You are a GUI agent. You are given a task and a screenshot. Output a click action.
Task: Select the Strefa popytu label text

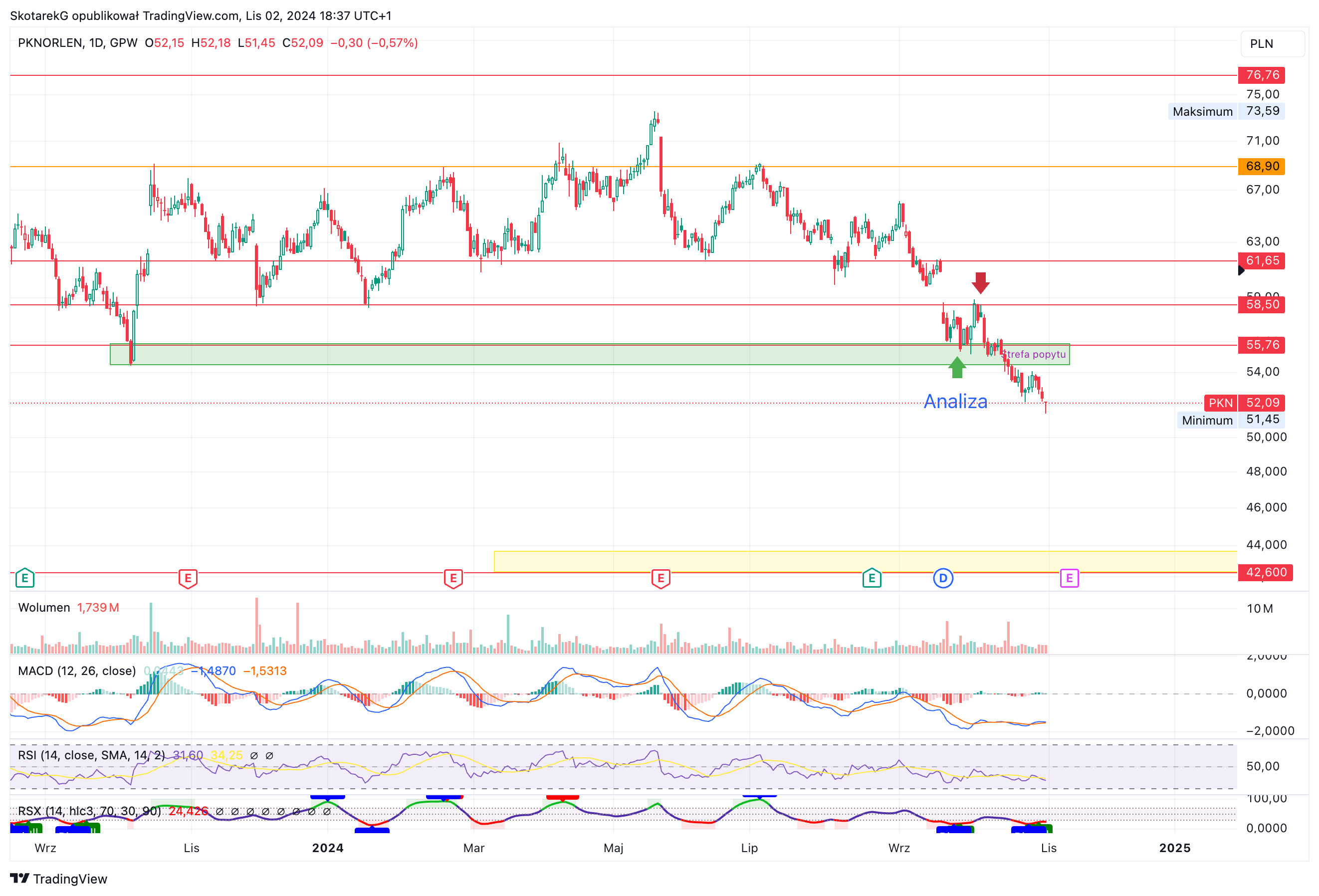coord(1034,354)
